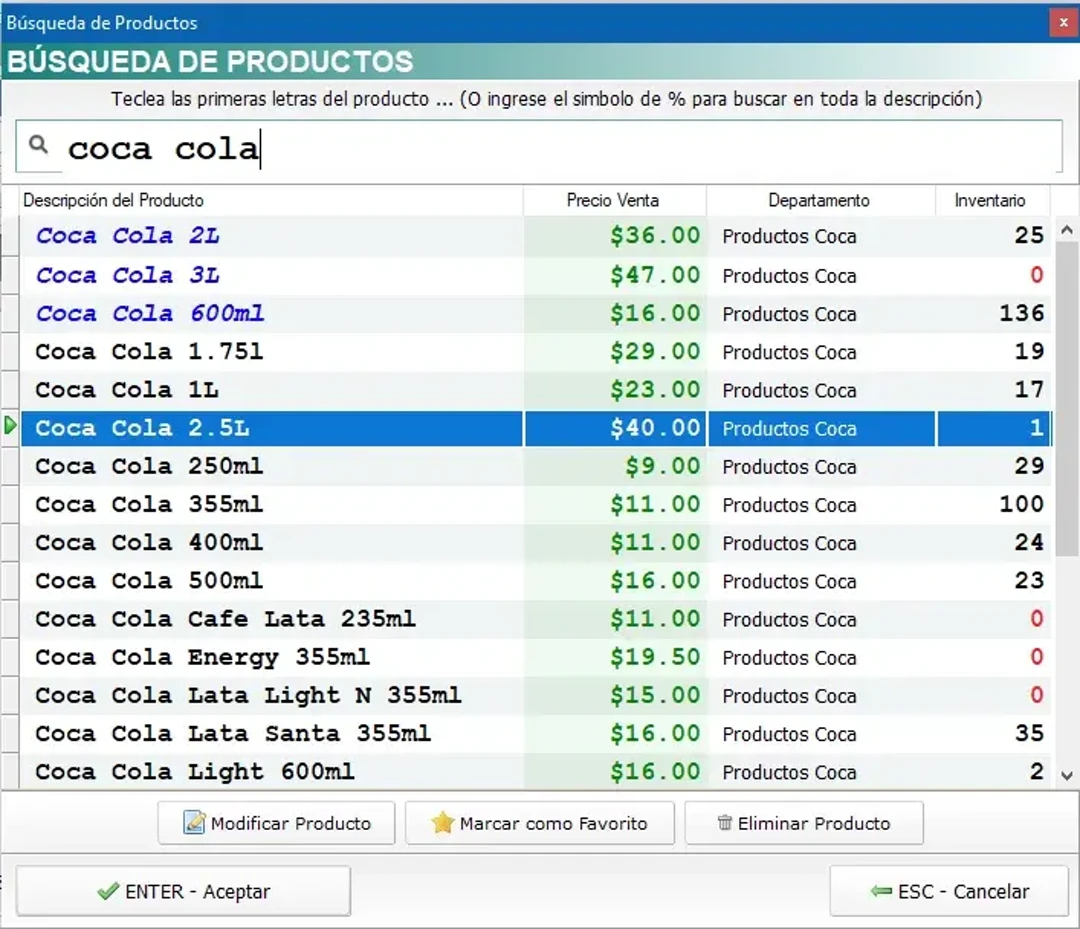Click the scrollbar down arrow
The width and height of the screenshot is (1080, 929).
coord(1066,773)
